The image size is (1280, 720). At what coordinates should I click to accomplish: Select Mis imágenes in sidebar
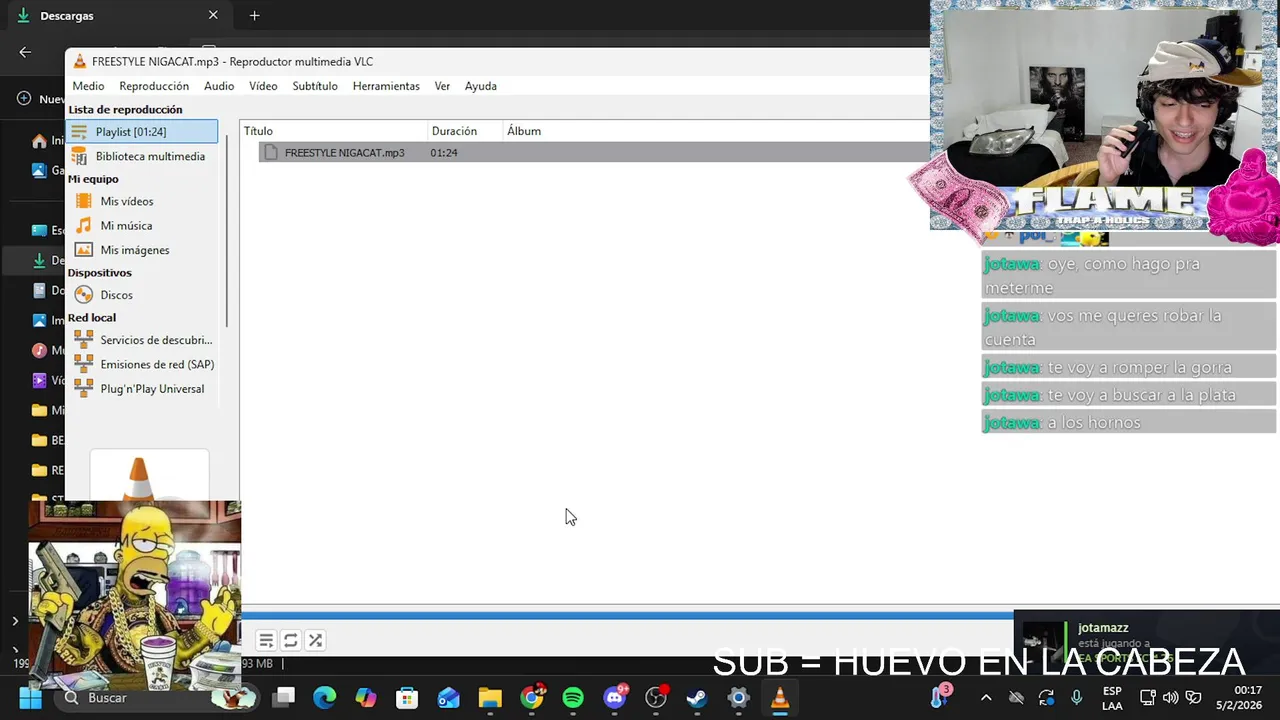[142, 250]
